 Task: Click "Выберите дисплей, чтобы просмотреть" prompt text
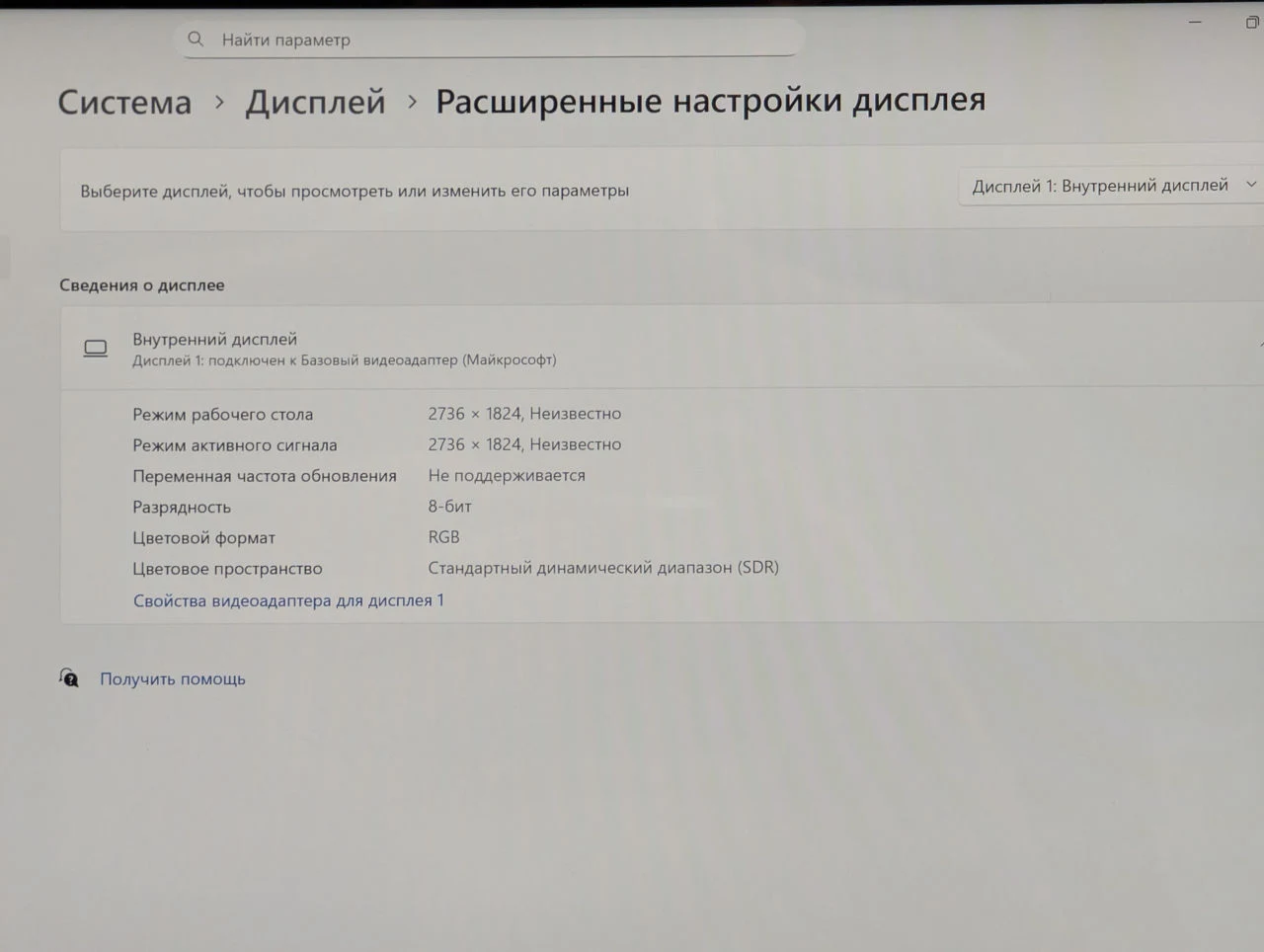(355, 191)
